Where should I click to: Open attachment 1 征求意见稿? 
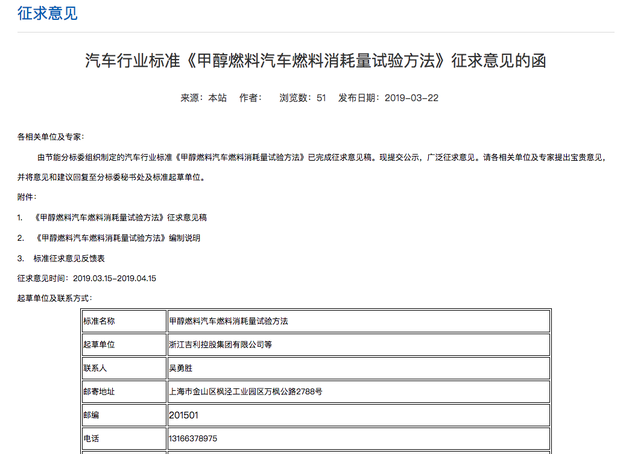[120, 216]
